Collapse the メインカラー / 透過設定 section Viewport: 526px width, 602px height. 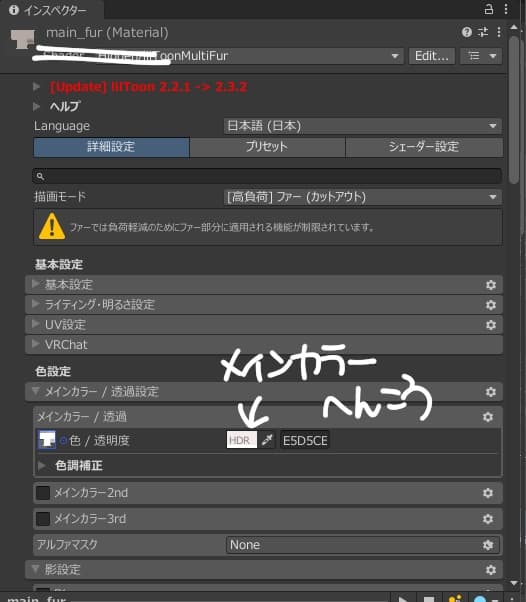point(264,392)
